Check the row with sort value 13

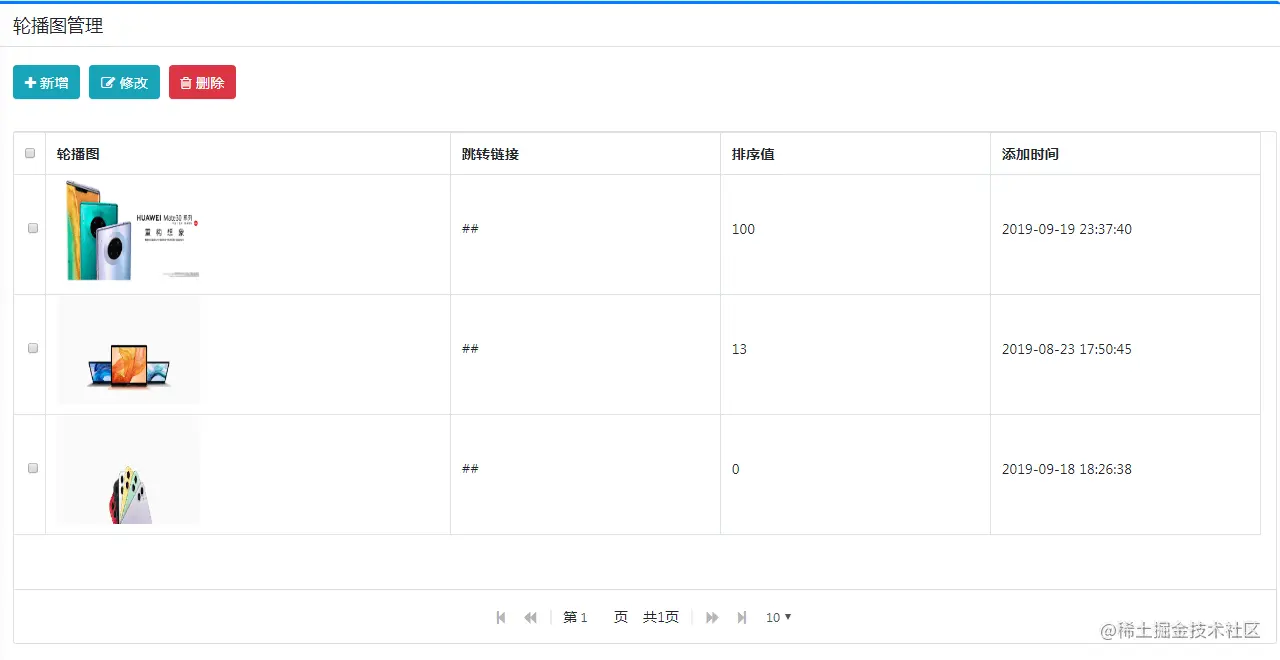pyautogui.click(x=33, y=348)
